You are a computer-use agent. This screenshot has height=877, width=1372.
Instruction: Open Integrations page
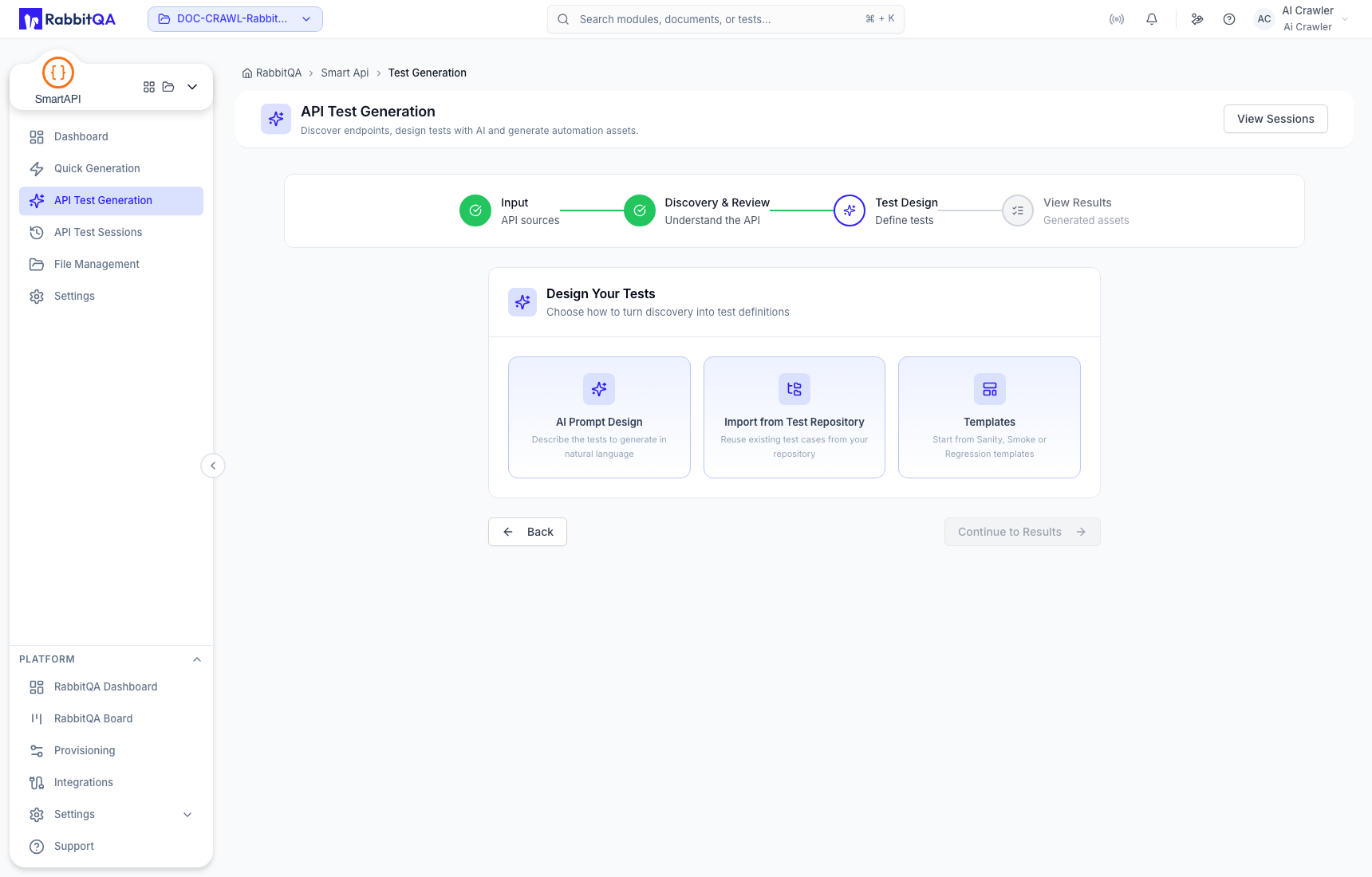(111, 783)
